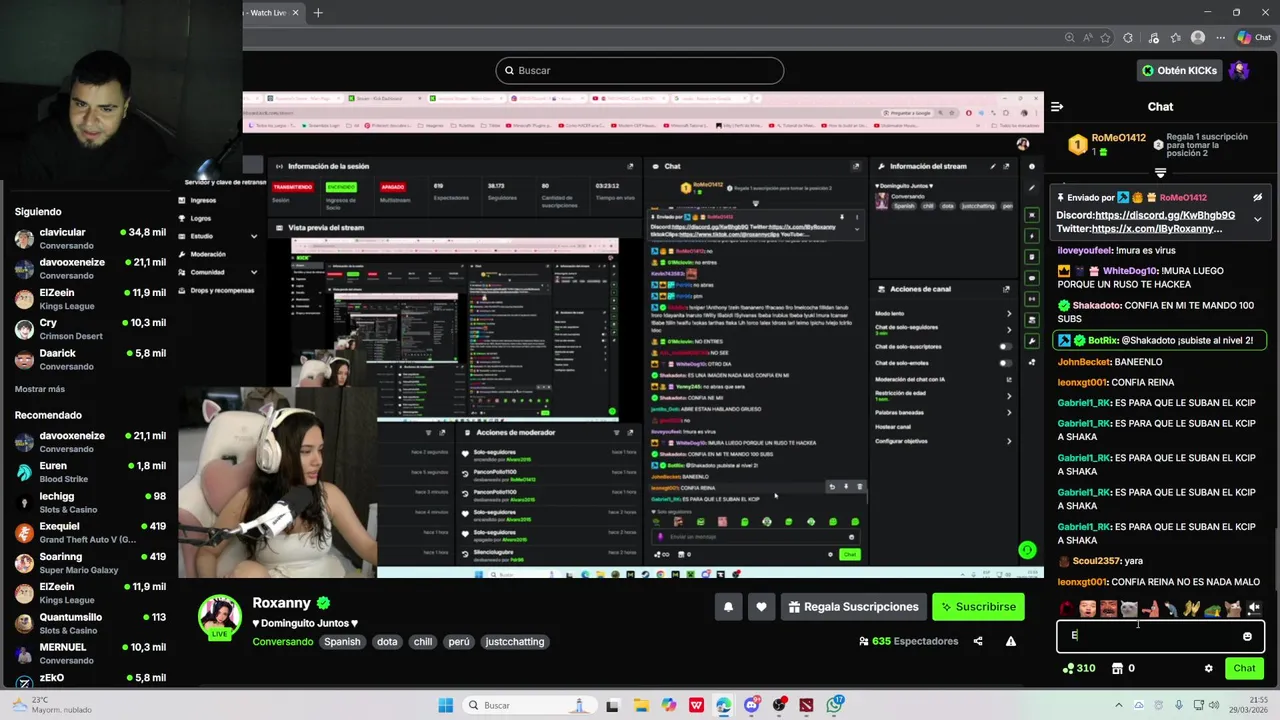Open Quantumsillo recommended channel
1280x720 pixels.
(x=90, y=623)
